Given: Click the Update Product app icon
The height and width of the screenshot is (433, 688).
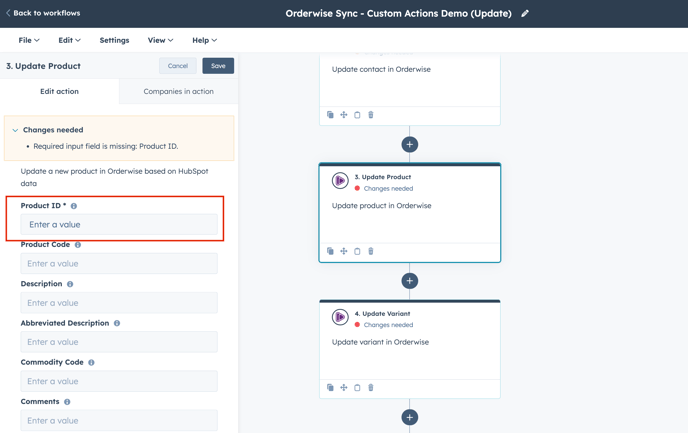Looking at the screenshot, I should pos(340,180).
